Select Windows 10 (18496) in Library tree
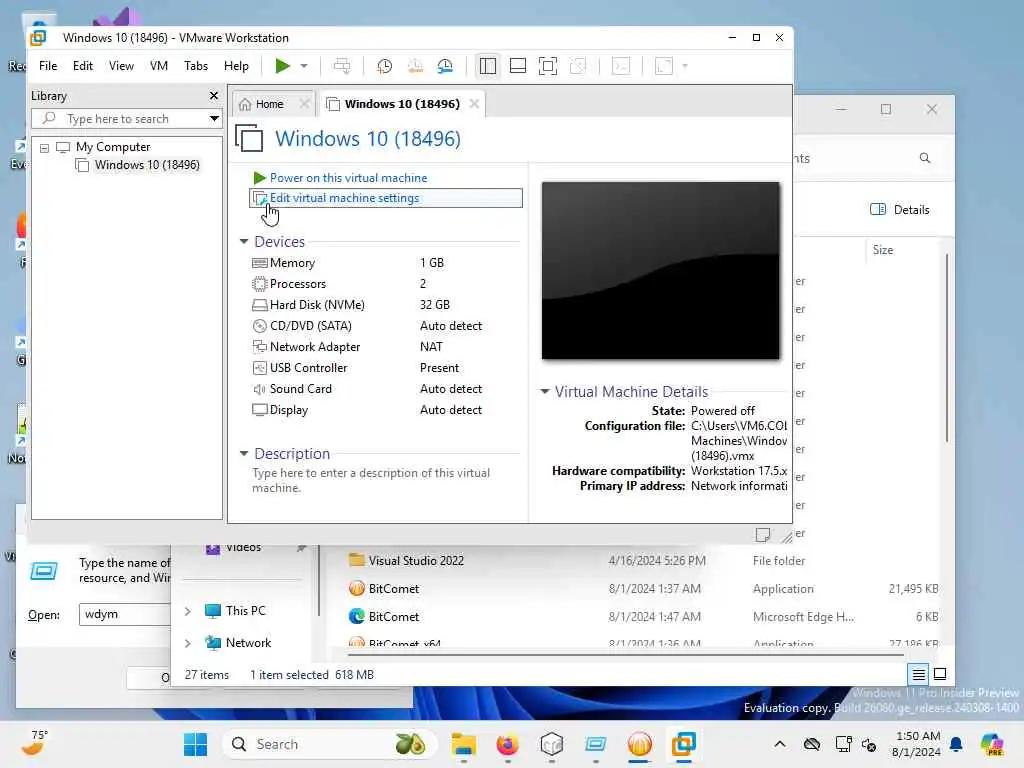This screenshot has width=1024, height=768. tap(147, 165)
